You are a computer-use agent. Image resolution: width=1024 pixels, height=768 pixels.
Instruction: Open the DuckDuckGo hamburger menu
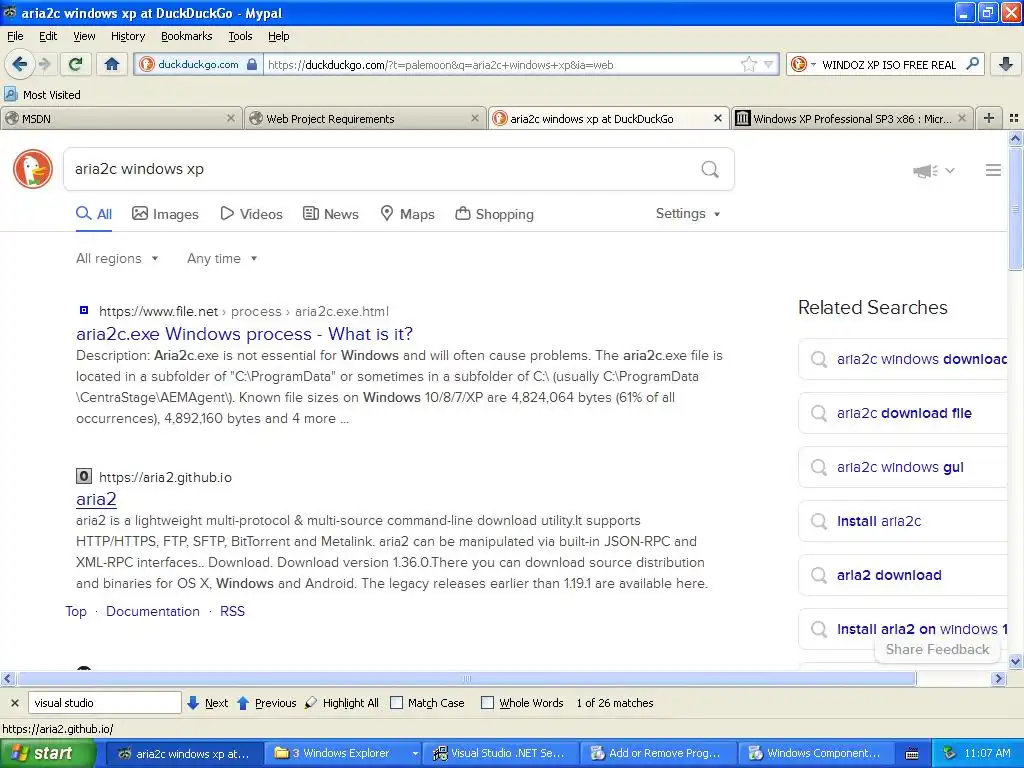(993, 170)
